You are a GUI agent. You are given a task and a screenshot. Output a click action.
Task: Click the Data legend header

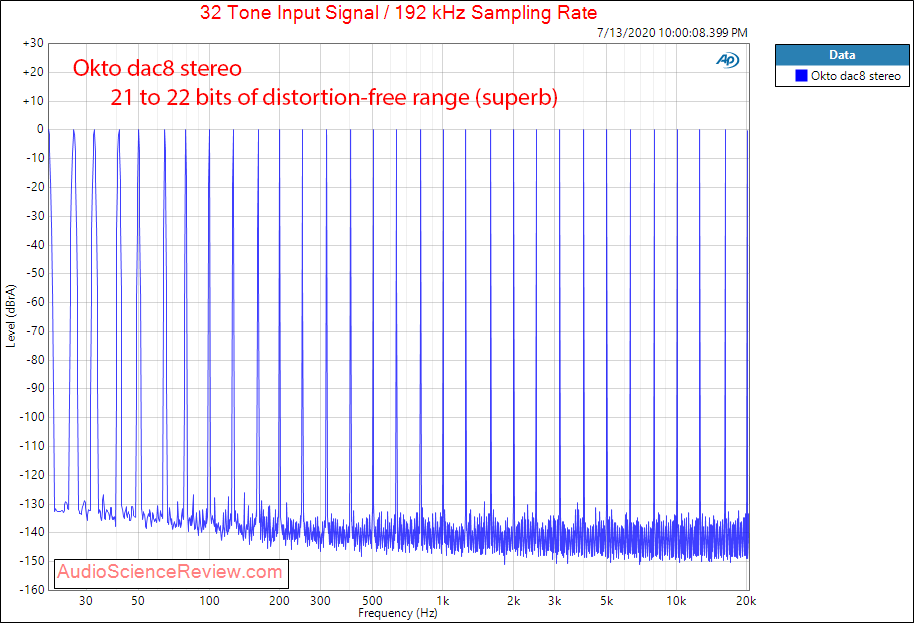[842, 55]
